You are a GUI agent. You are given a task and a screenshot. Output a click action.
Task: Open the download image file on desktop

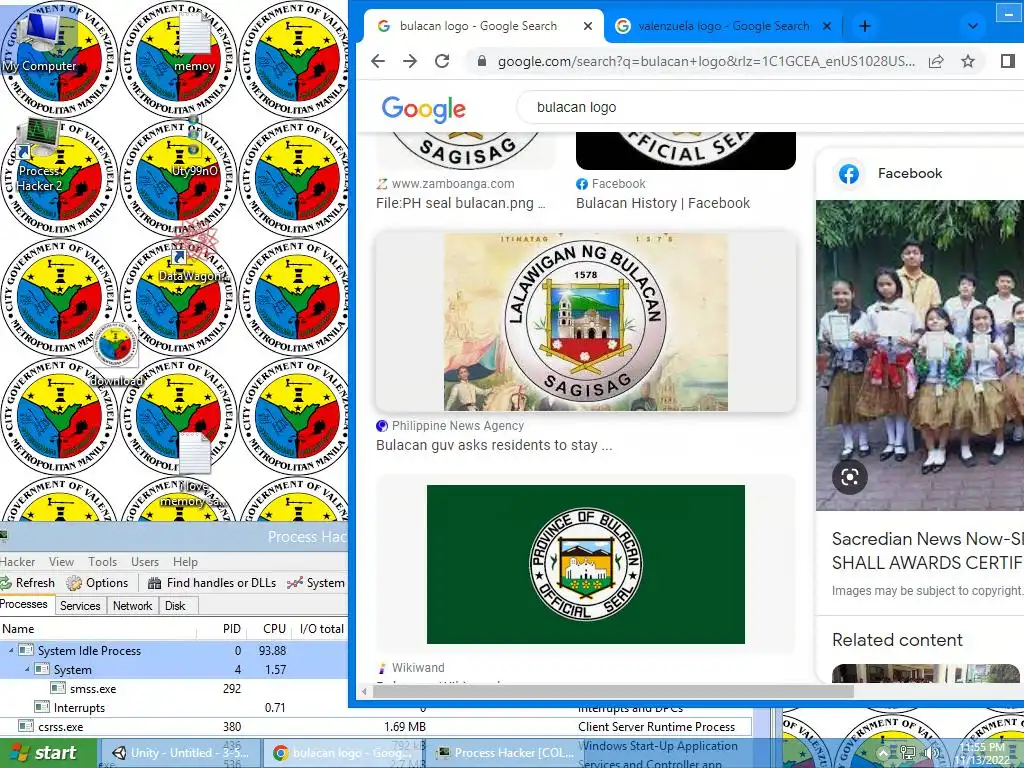pyautogui.click(x=116, y=355)
